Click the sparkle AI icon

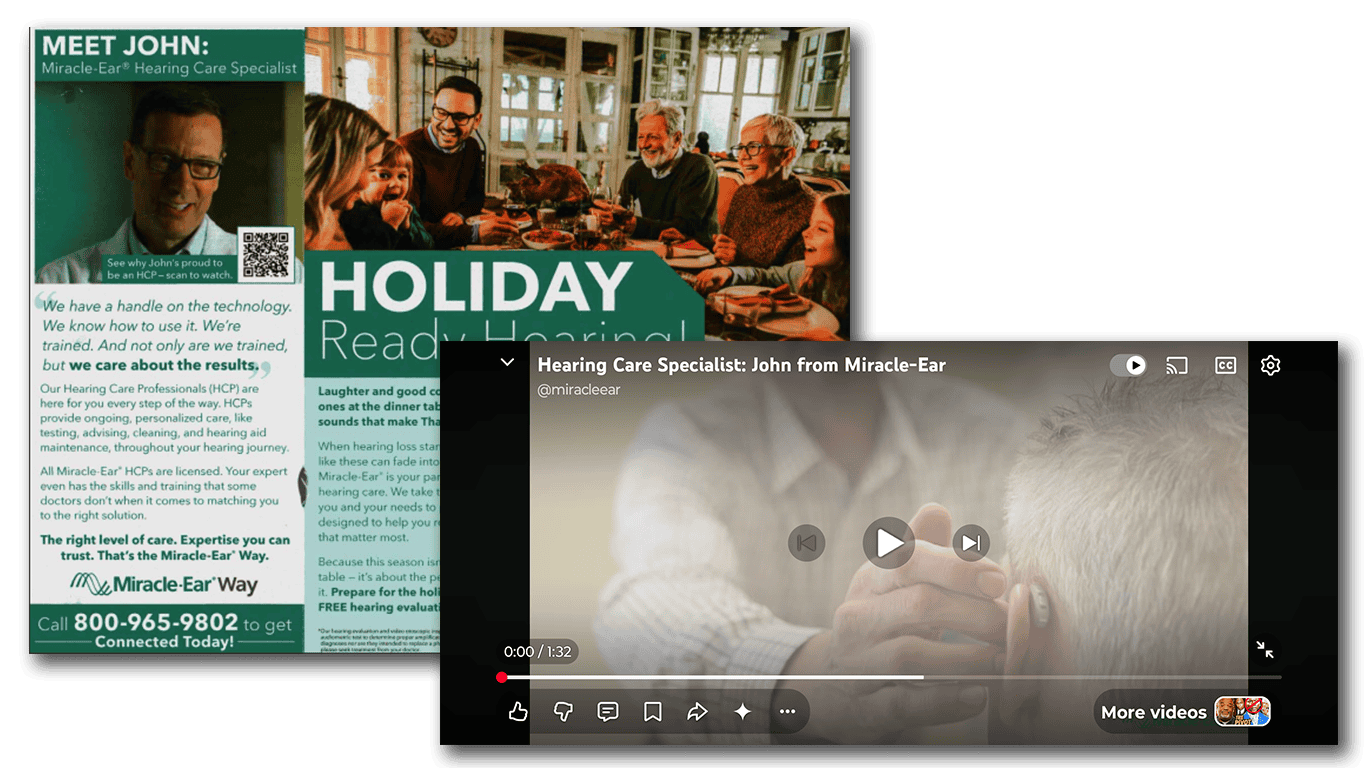pos(742,712)
